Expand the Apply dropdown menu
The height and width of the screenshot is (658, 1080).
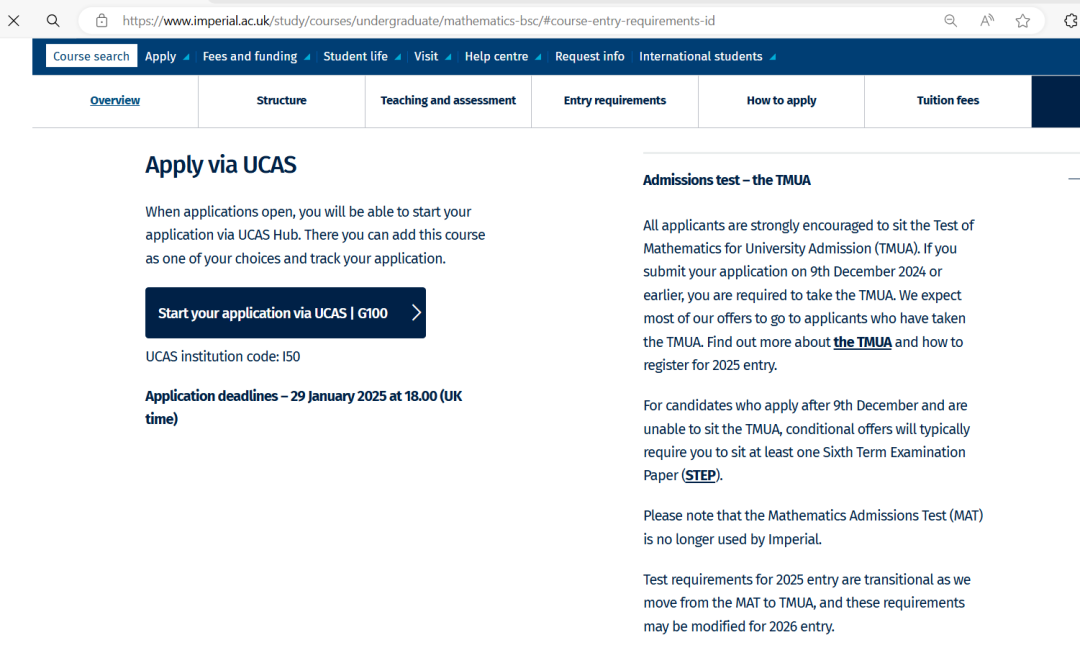coord(166,57)
